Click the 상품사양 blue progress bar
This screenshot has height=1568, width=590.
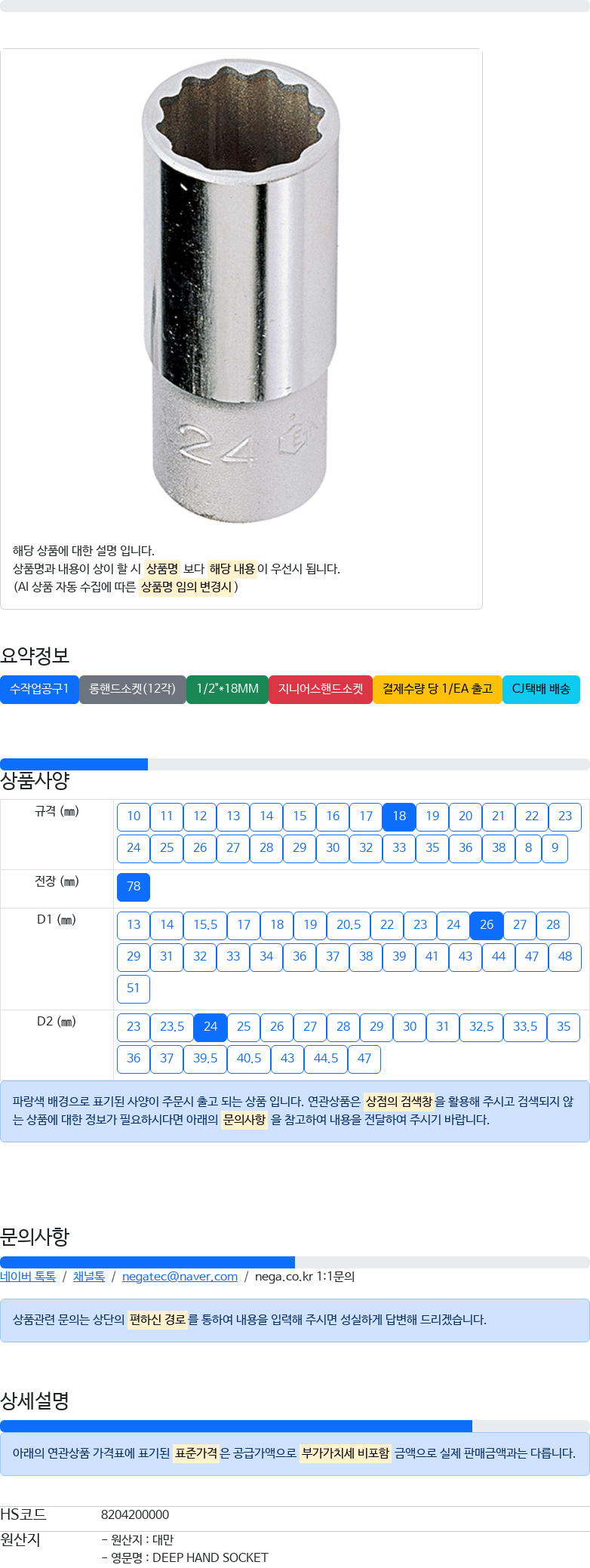point(74,764)
